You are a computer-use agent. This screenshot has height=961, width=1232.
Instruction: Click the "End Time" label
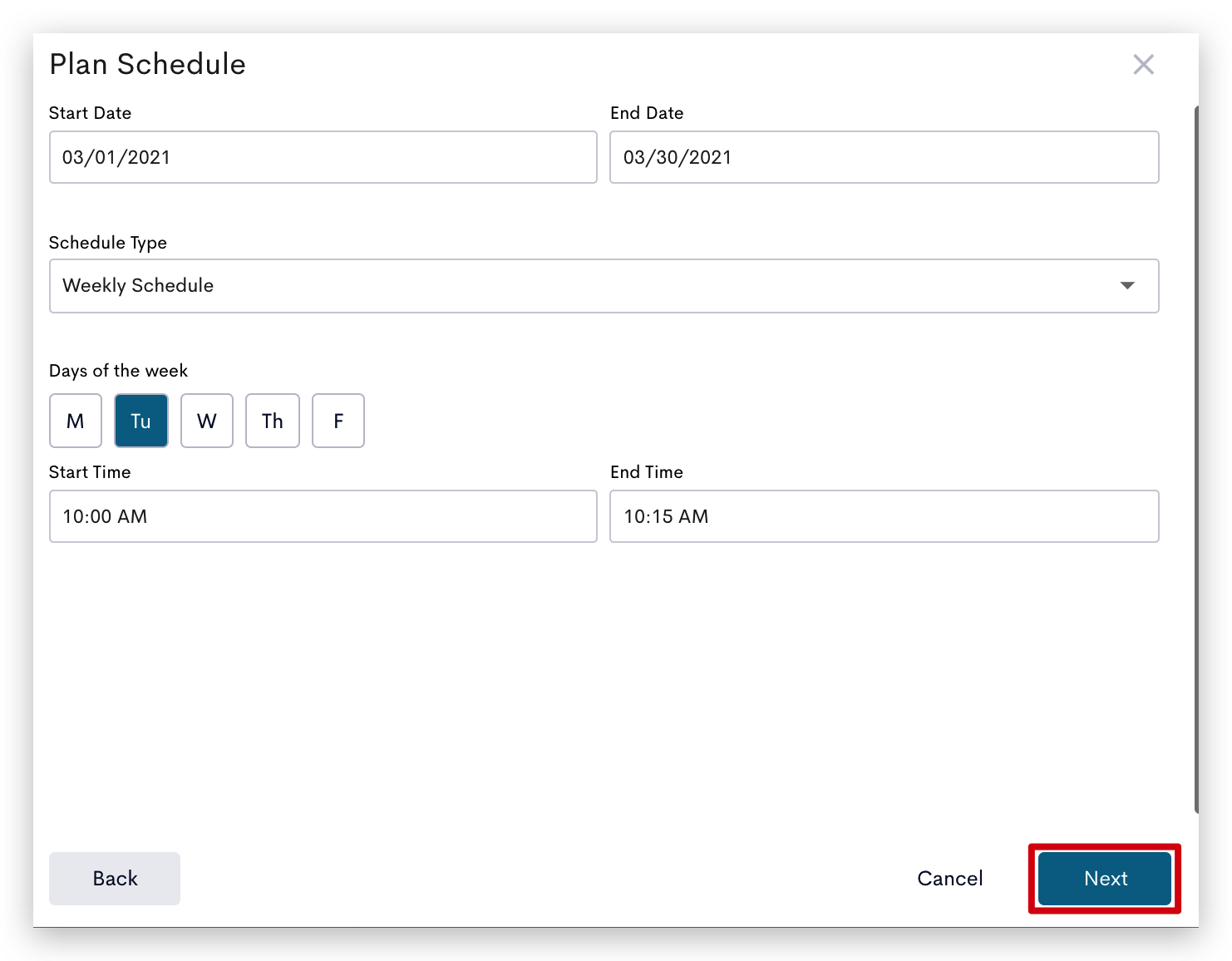[x=647, y=472]
